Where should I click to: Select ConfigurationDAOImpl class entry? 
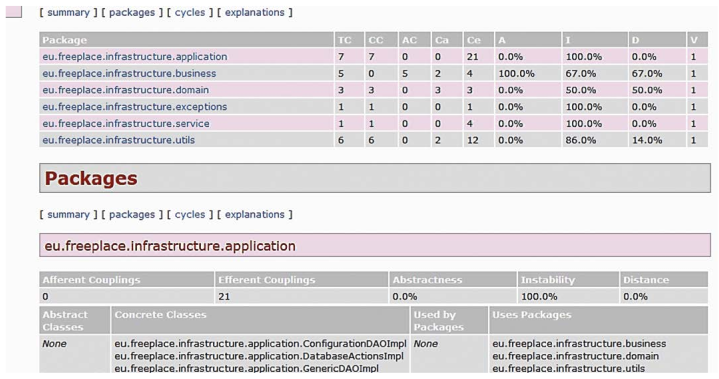click(x=260, y=344)
